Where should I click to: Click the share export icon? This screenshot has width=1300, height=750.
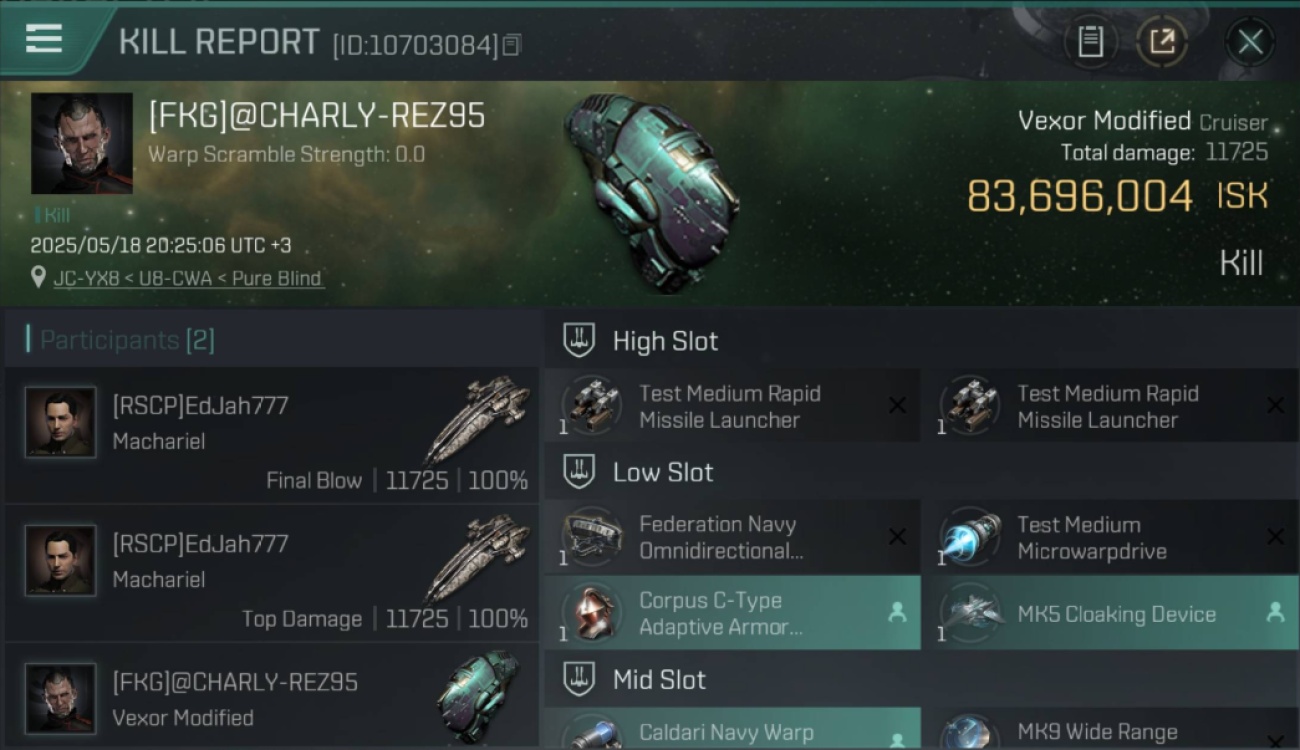[1162, 42]
